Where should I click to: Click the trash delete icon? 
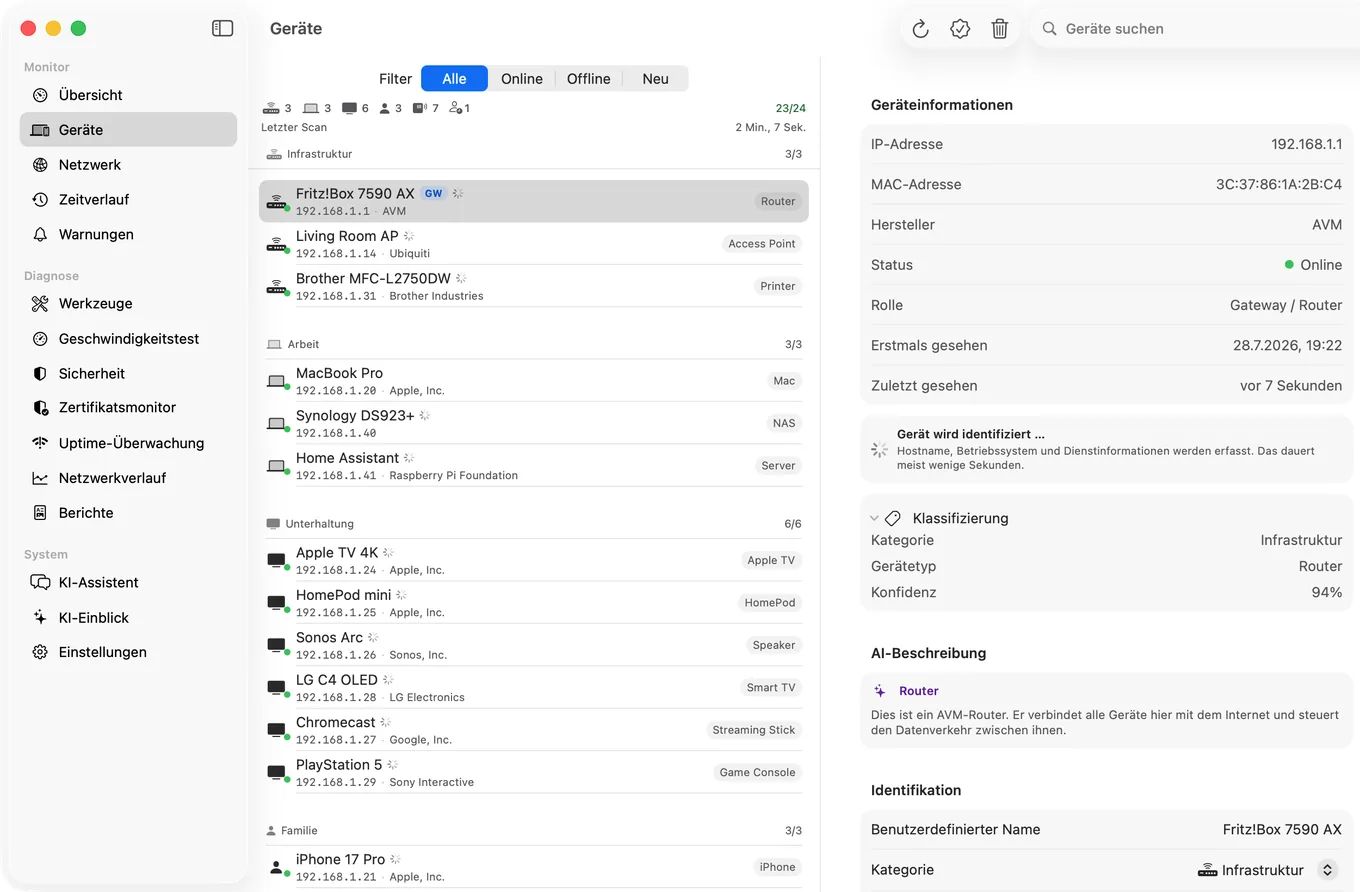[x=999, y=29]
